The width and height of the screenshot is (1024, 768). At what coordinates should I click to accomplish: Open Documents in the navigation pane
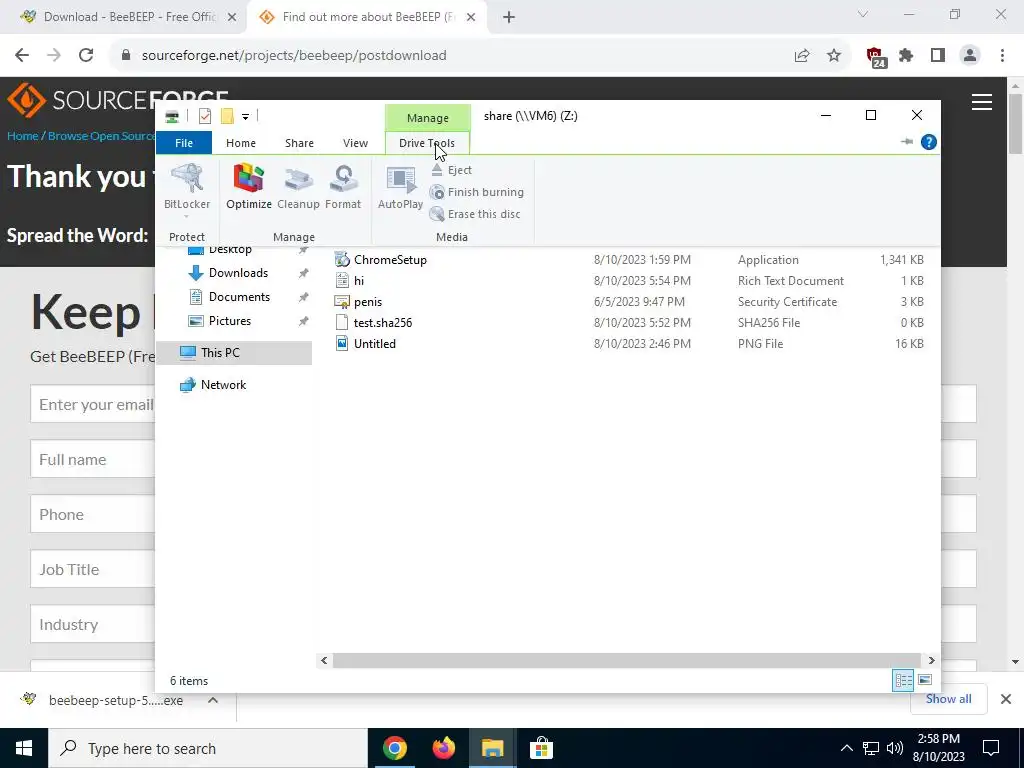click(x=239, y=297)
